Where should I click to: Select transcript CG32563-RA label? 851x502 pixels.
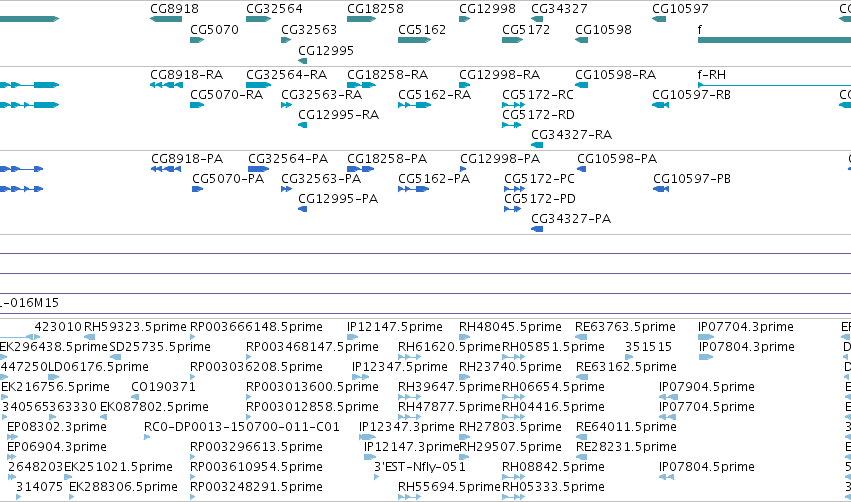(x=321, y=94)
